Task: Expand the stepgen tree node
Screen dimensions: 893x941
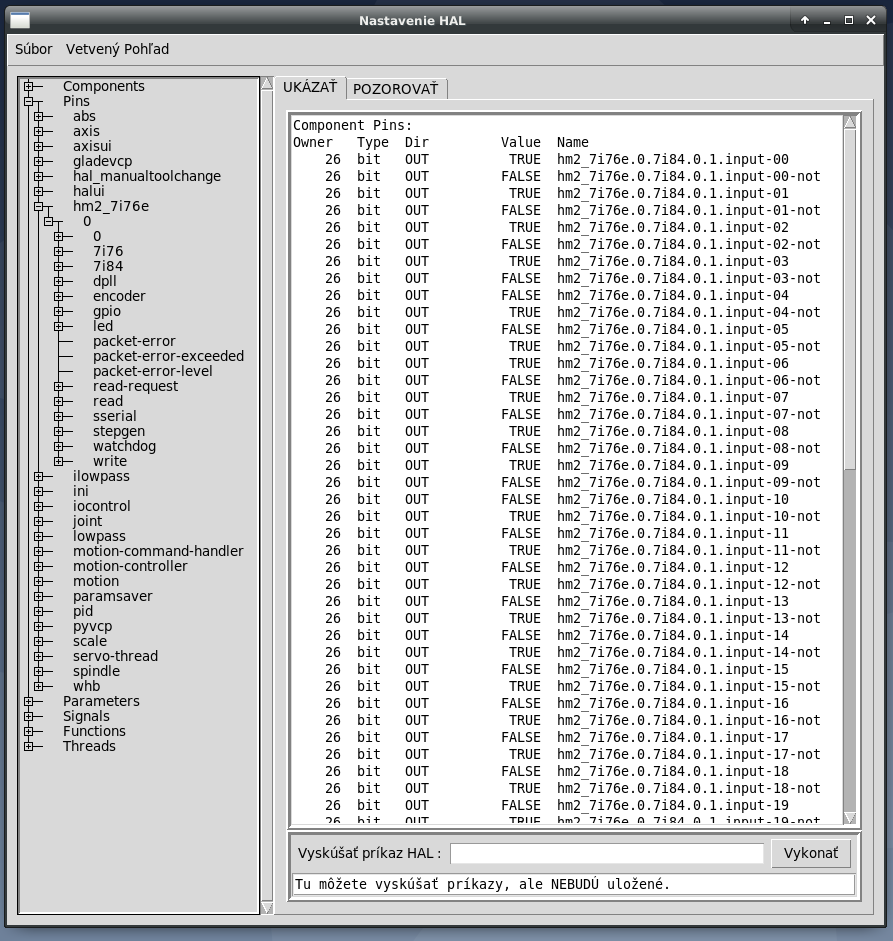Action: coord(59,431)
